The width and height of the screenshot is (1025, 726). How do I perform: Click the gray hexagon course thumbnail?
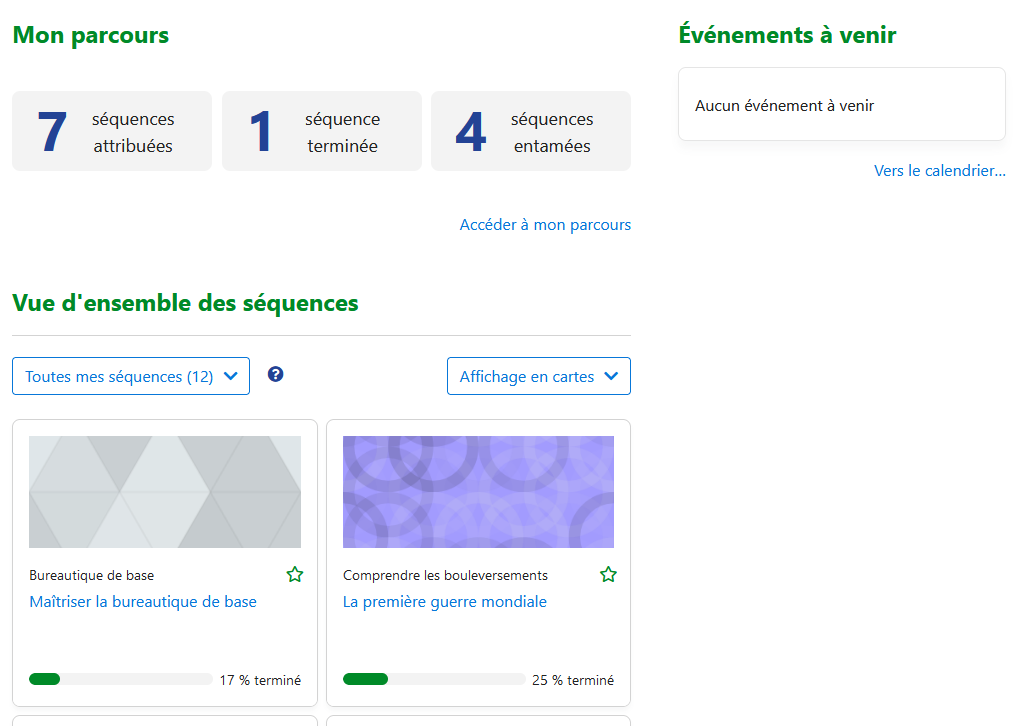click(x=165, y=492)
